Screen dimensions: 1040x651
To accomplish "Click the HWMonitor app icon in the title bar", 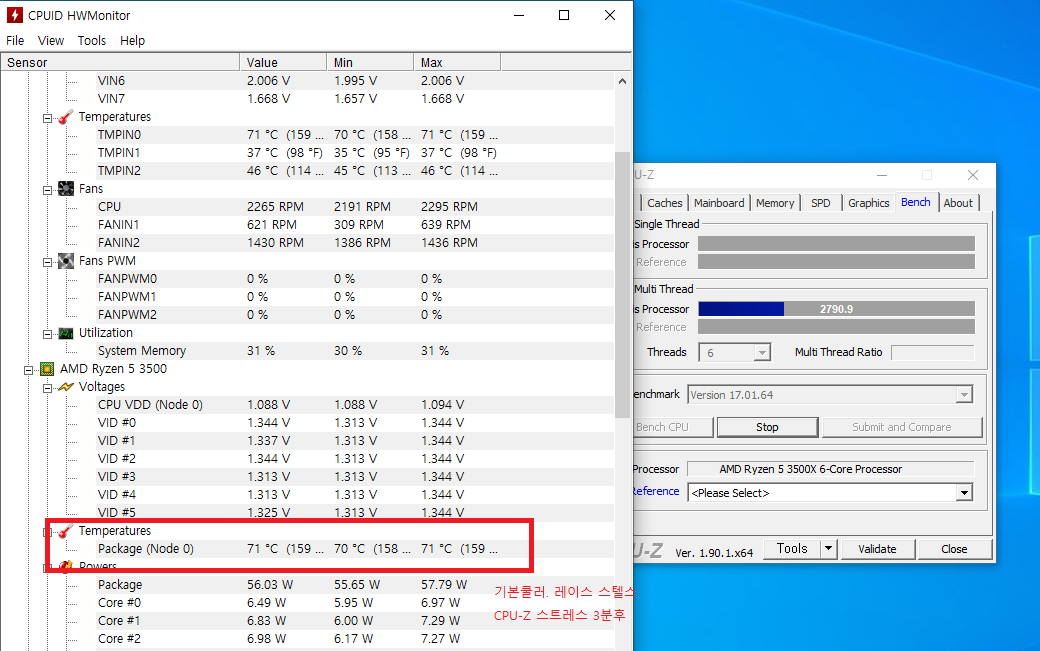I will (x=14, y=15).
